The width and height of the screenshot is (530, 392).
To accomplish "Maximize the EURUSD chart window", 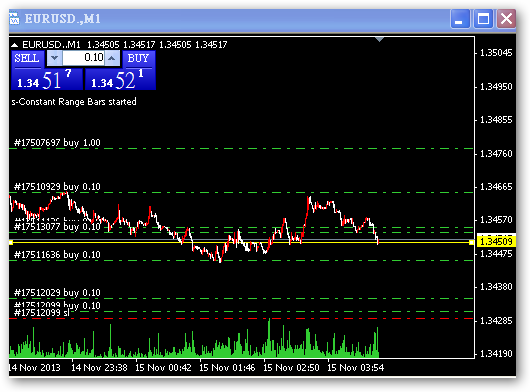I will [483, 19].
